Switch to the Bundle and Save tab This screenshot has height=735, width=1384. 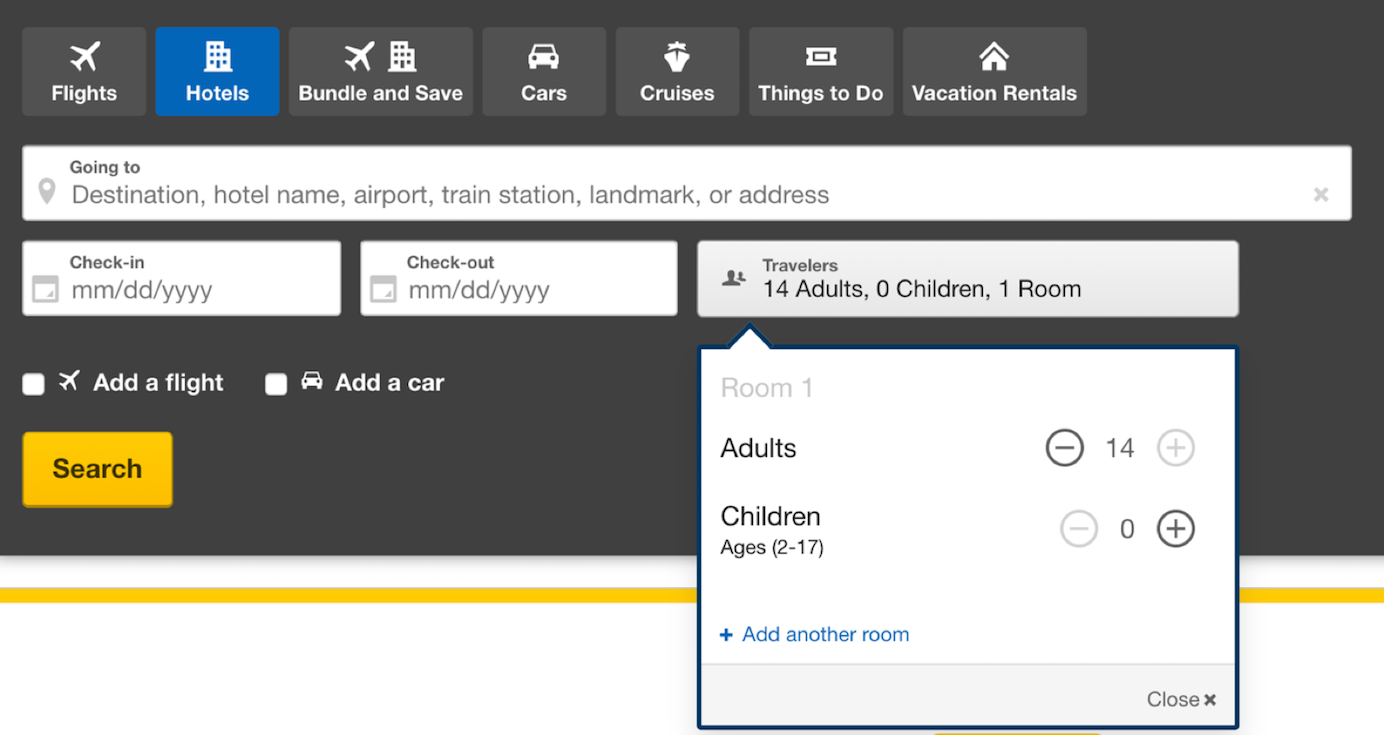[381, 72]
